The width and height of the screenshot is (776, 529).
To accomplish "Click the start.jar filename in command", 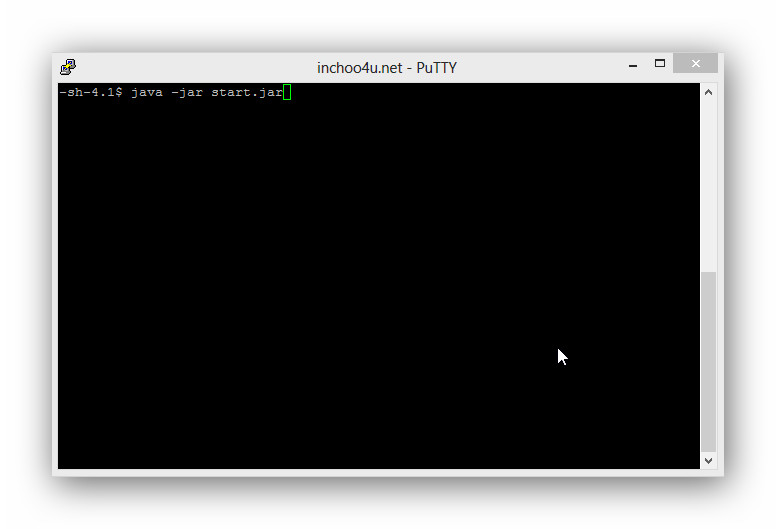I will [x=247, y=93].
